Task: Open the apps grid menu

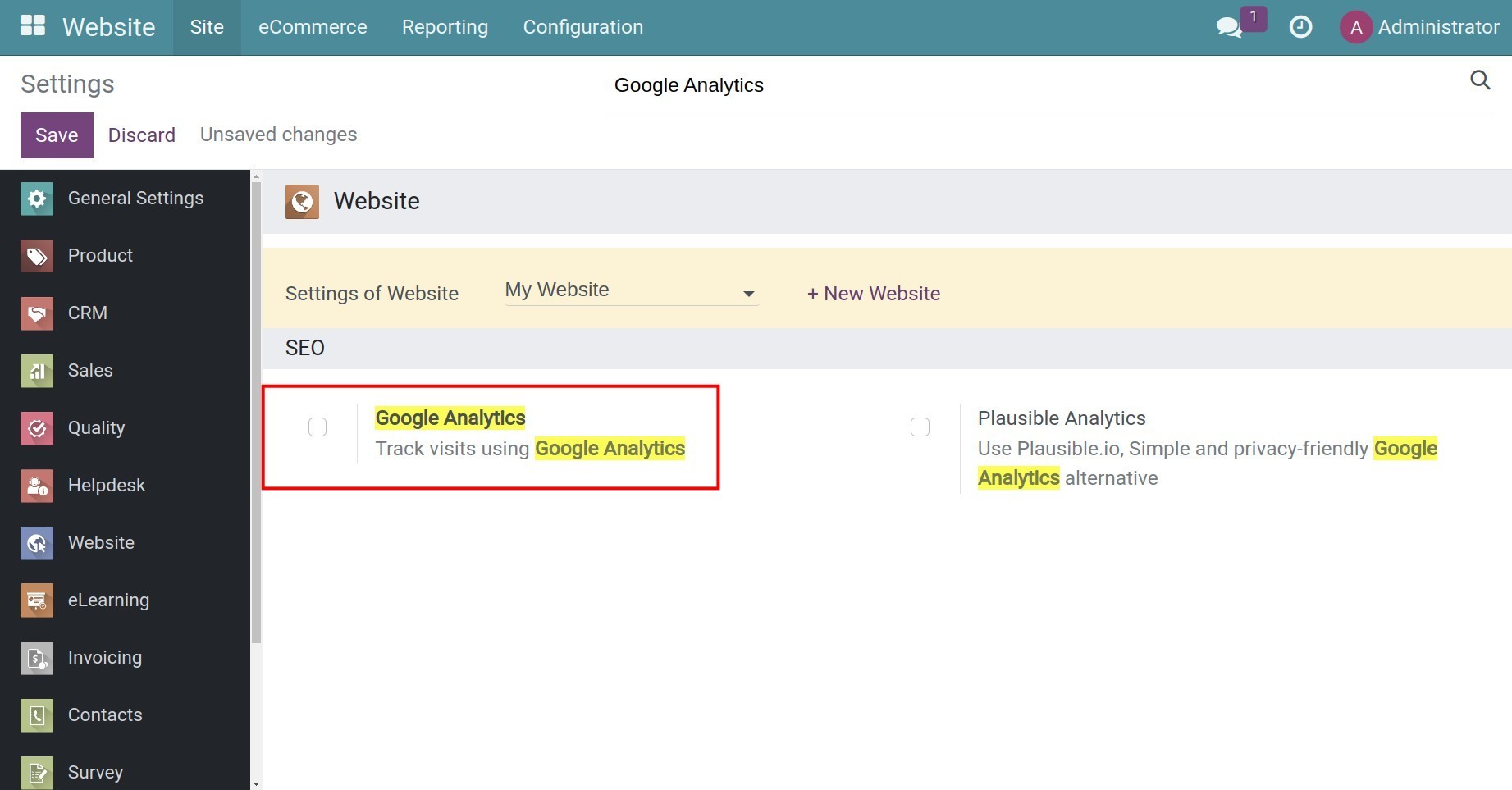Action: click(x=33, y=25)
